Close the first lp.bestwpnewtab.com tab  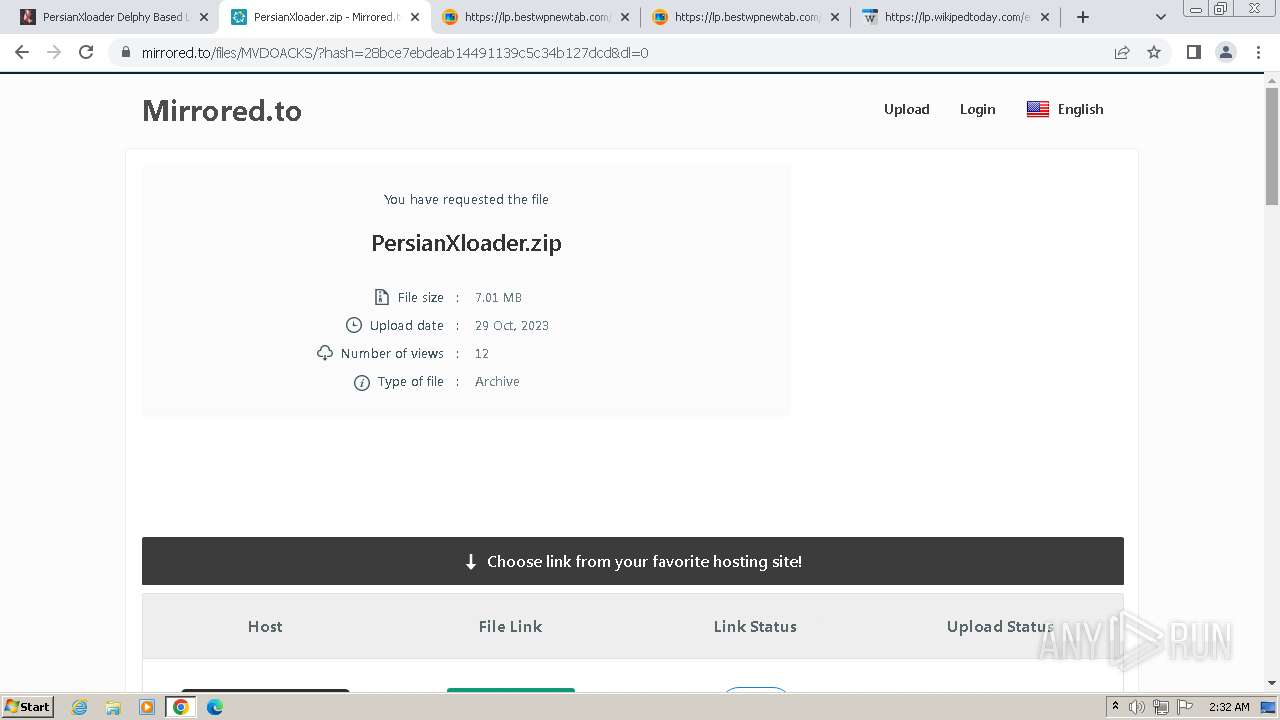pos(625,17)
